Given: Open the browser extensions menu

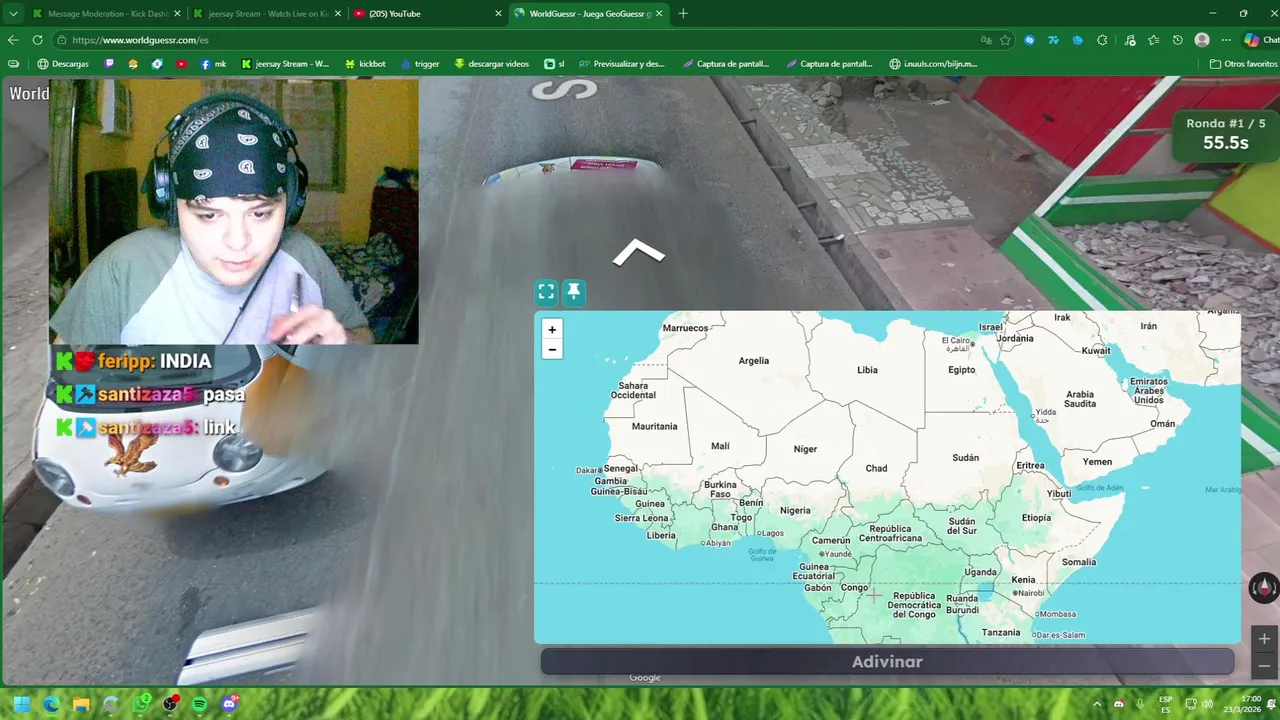Looking at the screenshot, I should [1102, 40].
